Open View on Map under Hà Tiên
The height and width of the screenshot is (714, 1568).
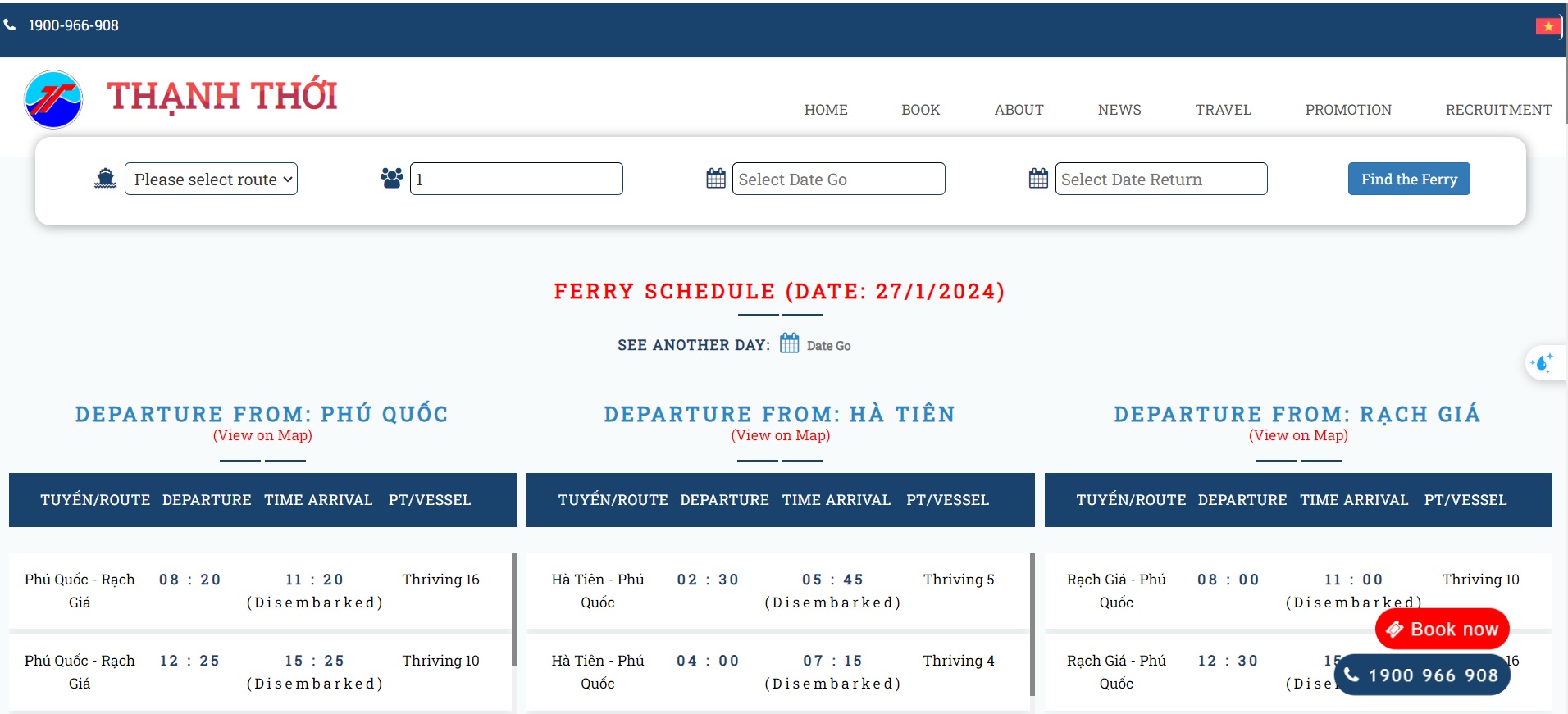[x=780, y=435]
